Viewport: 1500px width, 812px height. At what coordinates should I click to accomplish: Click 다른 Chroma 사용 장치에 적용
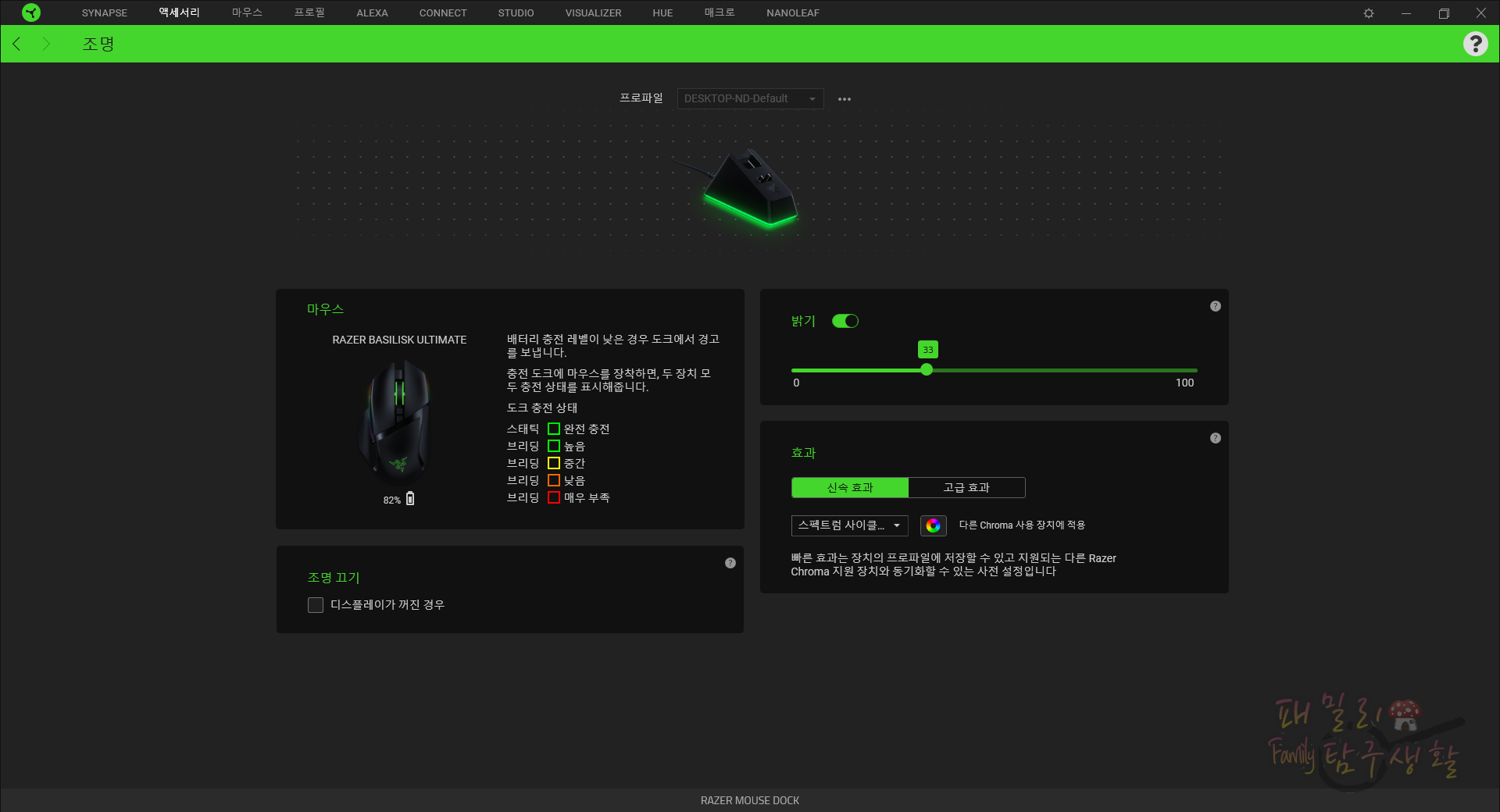[1022, 525]
